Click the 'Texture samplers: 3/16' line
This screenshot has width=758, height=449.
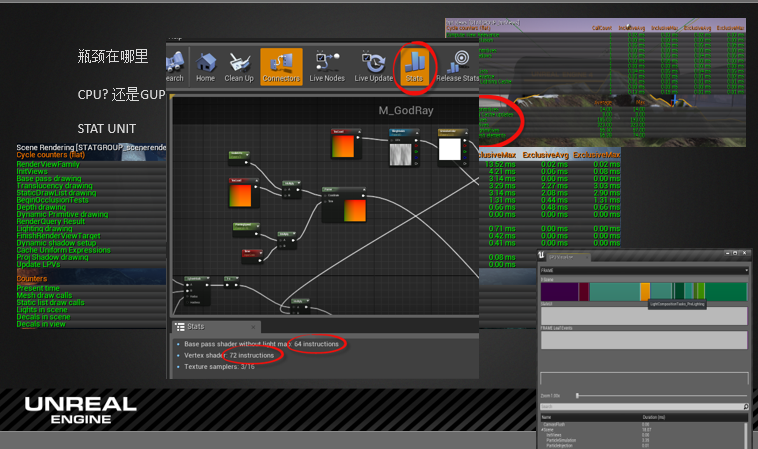tap(219, 367)
